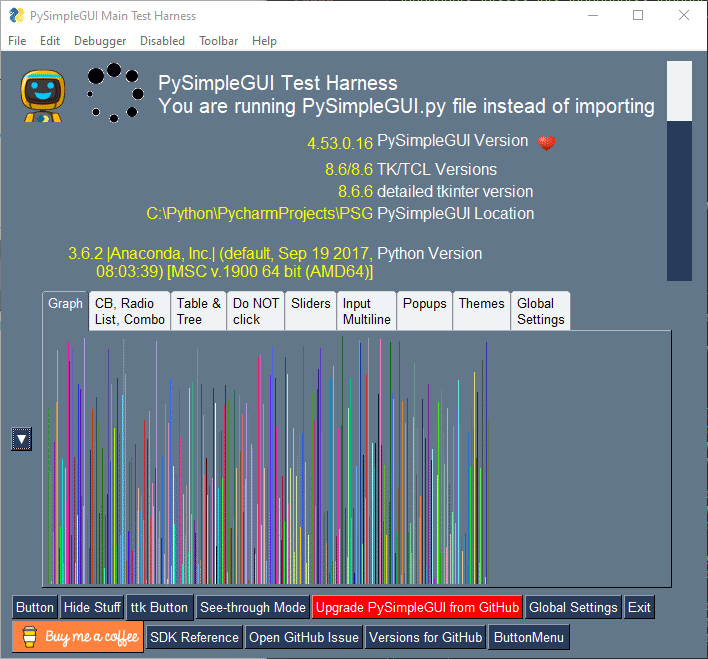
Task: Maximize the PySimpleGUI Main Test Harness window
Action: 638,15
